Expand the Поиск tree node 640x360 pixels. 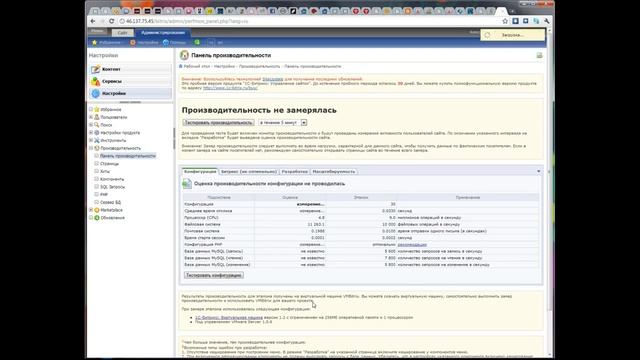91,125
